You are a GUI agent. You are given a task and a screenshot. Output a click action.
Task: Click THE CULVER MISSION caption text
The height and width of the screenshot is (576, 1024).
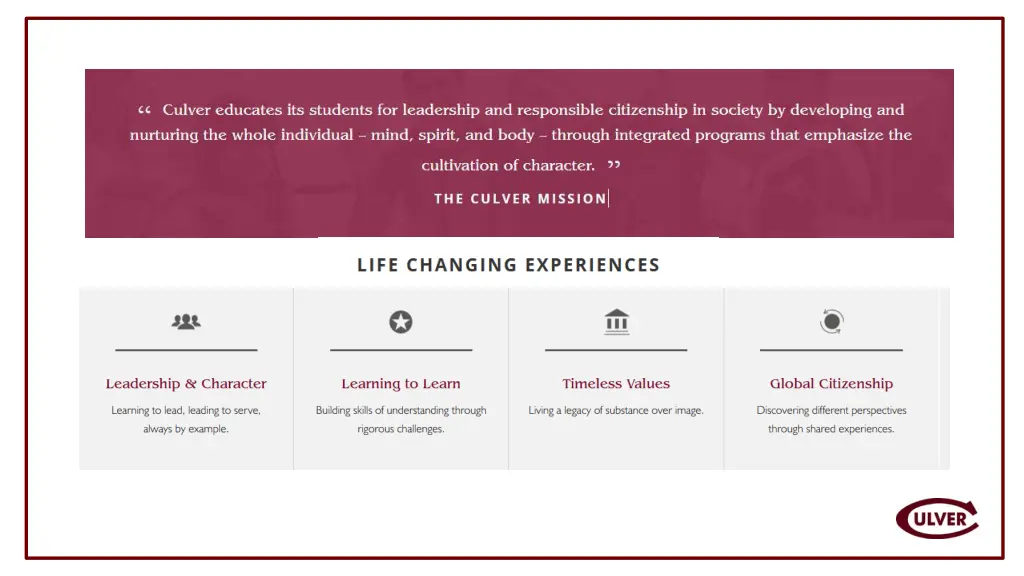[520, 199]
